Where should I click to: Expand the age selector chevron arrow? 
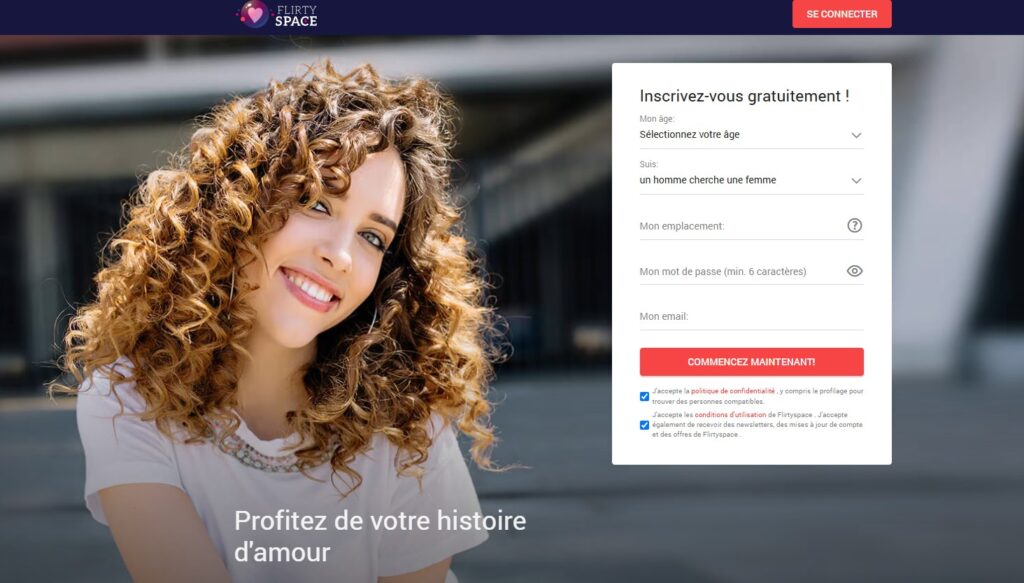tap(856, 135)
